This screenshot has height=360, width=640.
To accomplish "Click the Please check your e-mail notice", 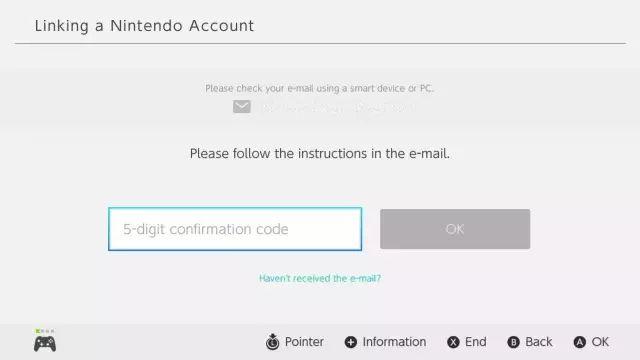I will pyautogui.click(x=319, y=88).
